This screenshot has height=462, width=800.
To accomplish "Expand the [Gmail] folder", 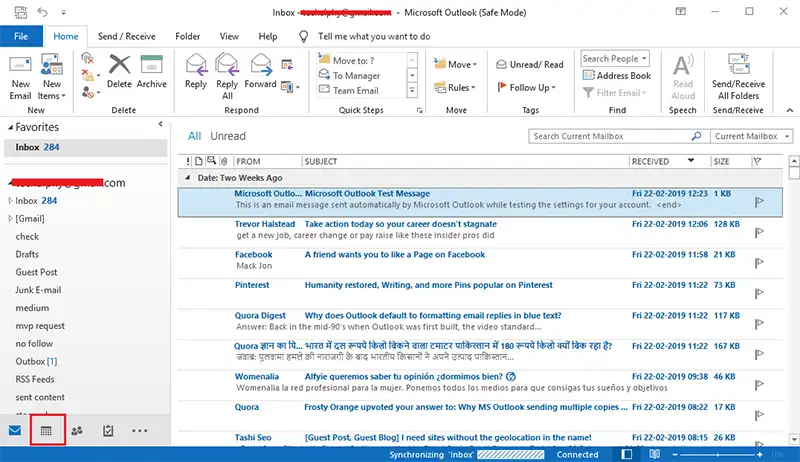I will (x=11, y=218).
